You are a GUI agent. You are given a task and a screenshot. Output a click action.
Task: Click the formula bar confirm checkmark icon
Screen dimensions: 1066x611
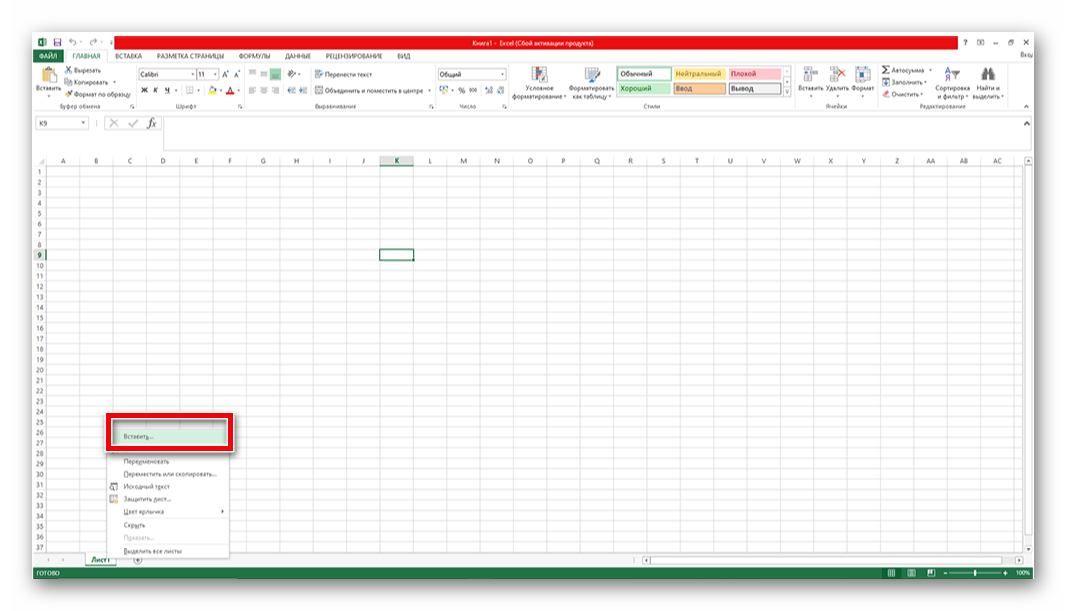coord(133,123)
